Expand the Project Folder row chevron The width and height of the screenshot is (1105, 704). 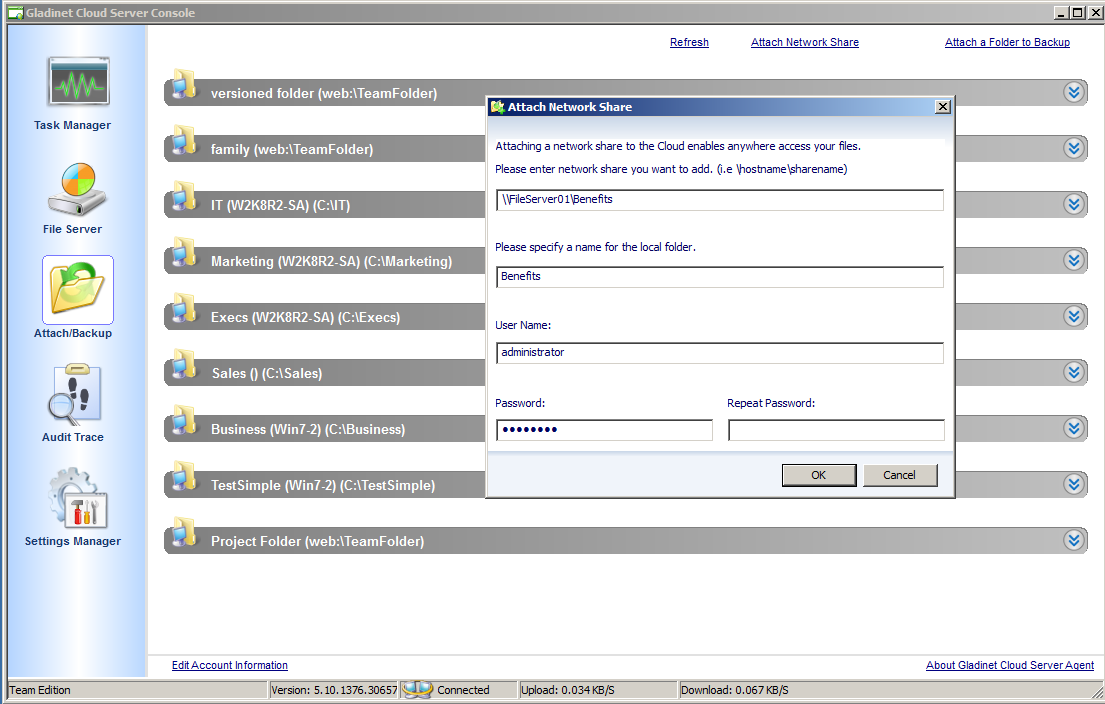pyautogui.click(x=1074, y=541)
